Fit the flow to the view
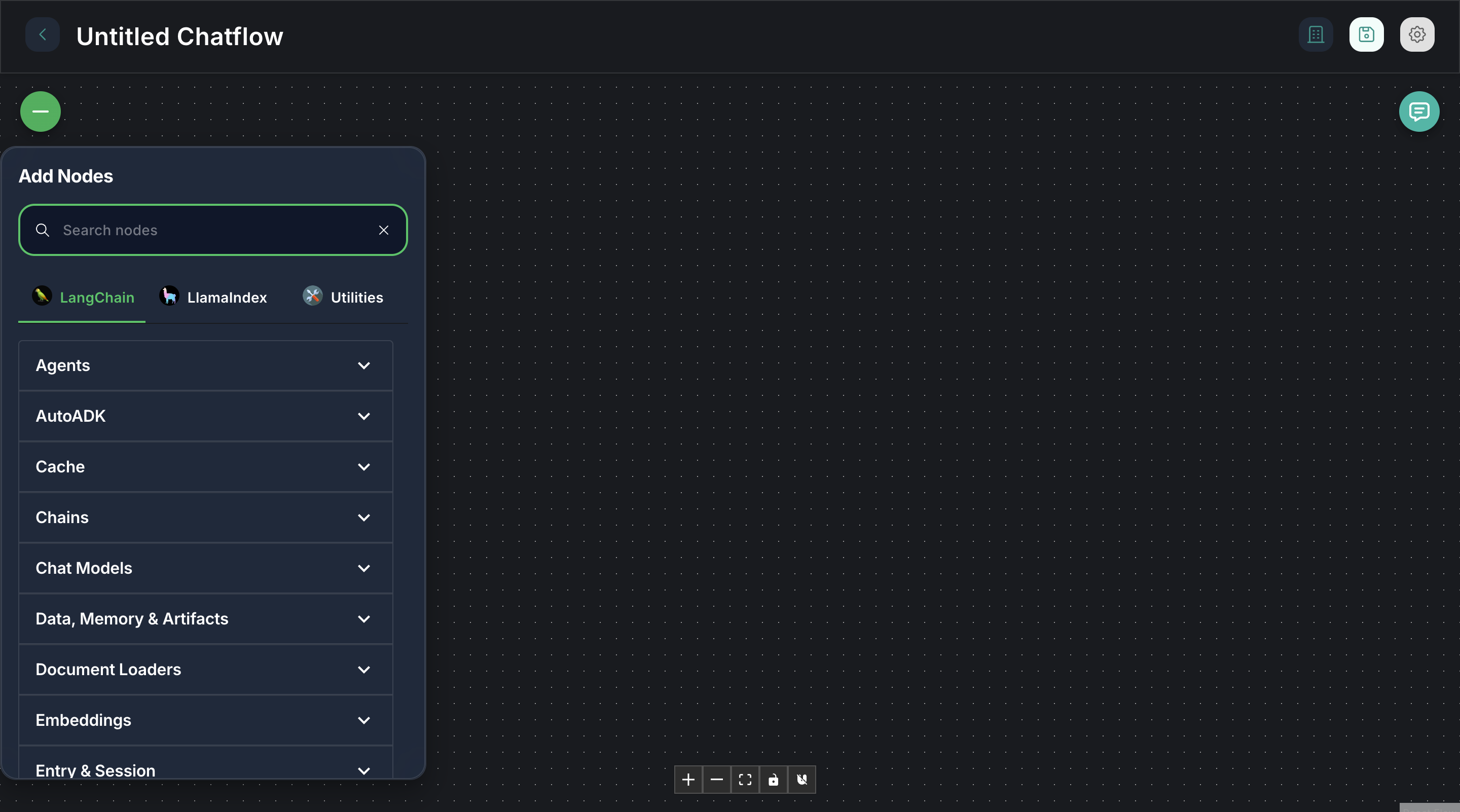This screenshot has width=1460, height=812. (745, 780)
